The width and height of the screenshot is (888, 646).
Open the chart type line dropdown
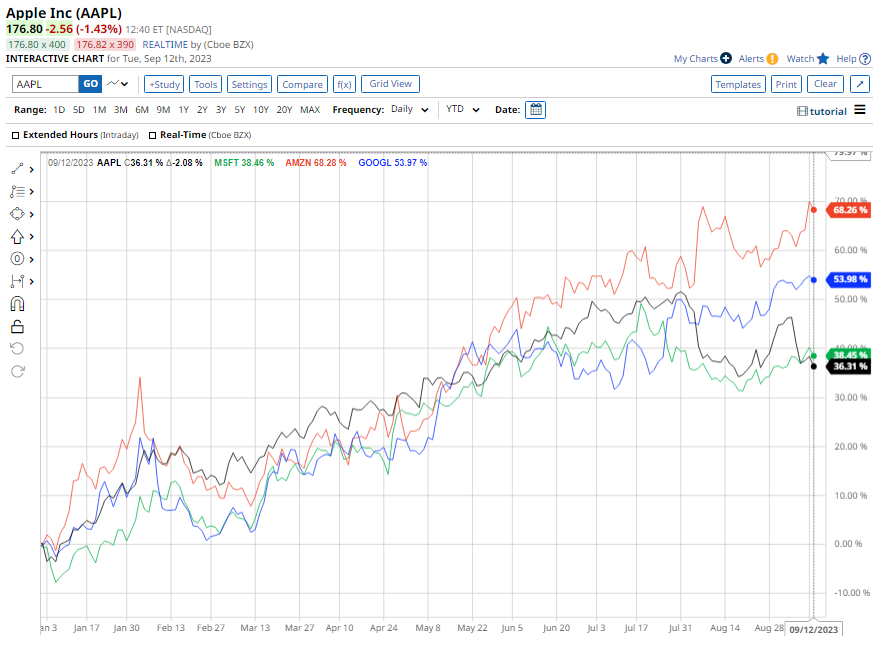tap(118, 84)
